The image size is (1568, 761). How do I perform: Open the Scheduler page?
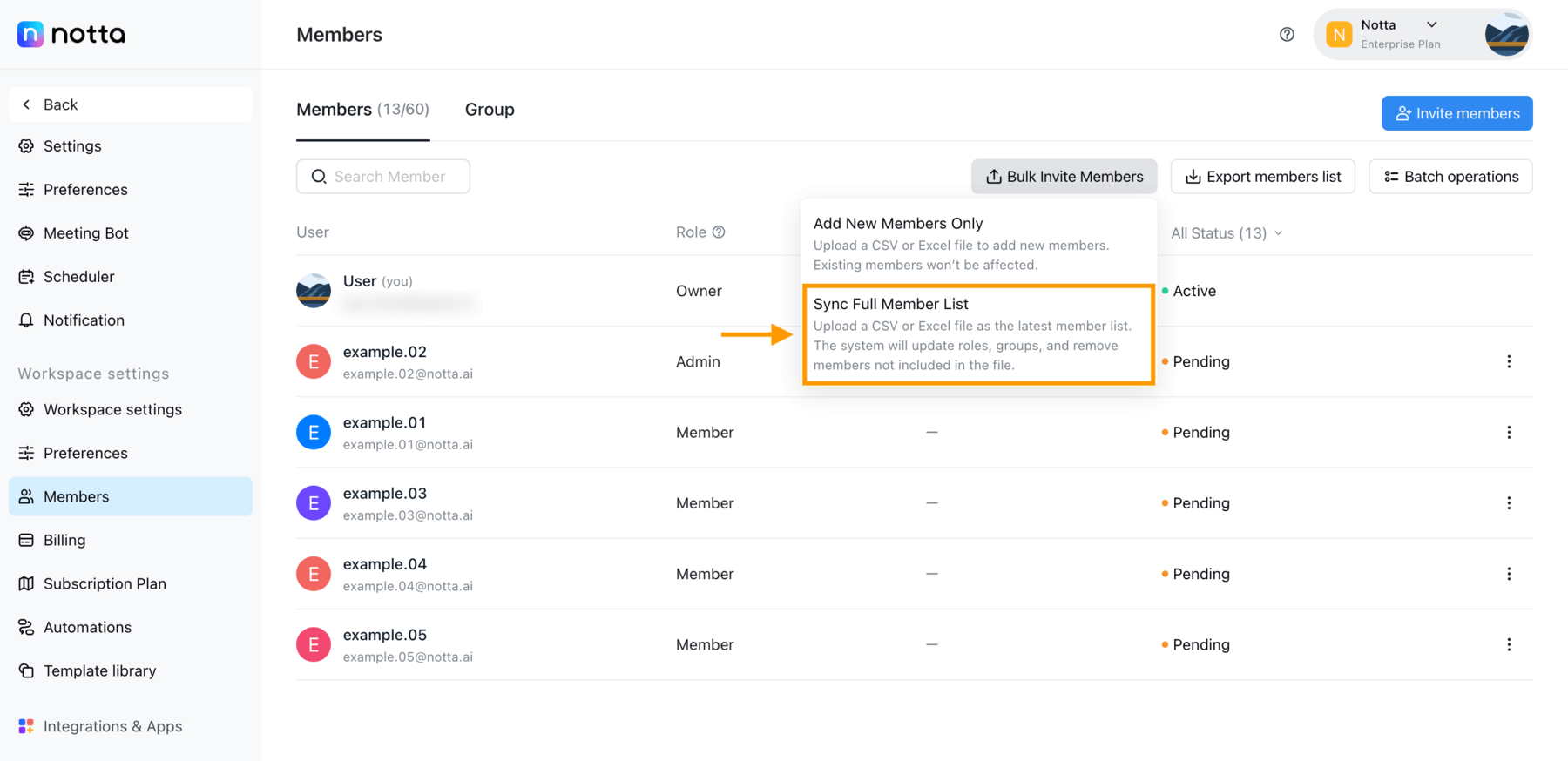click(78, 277)
